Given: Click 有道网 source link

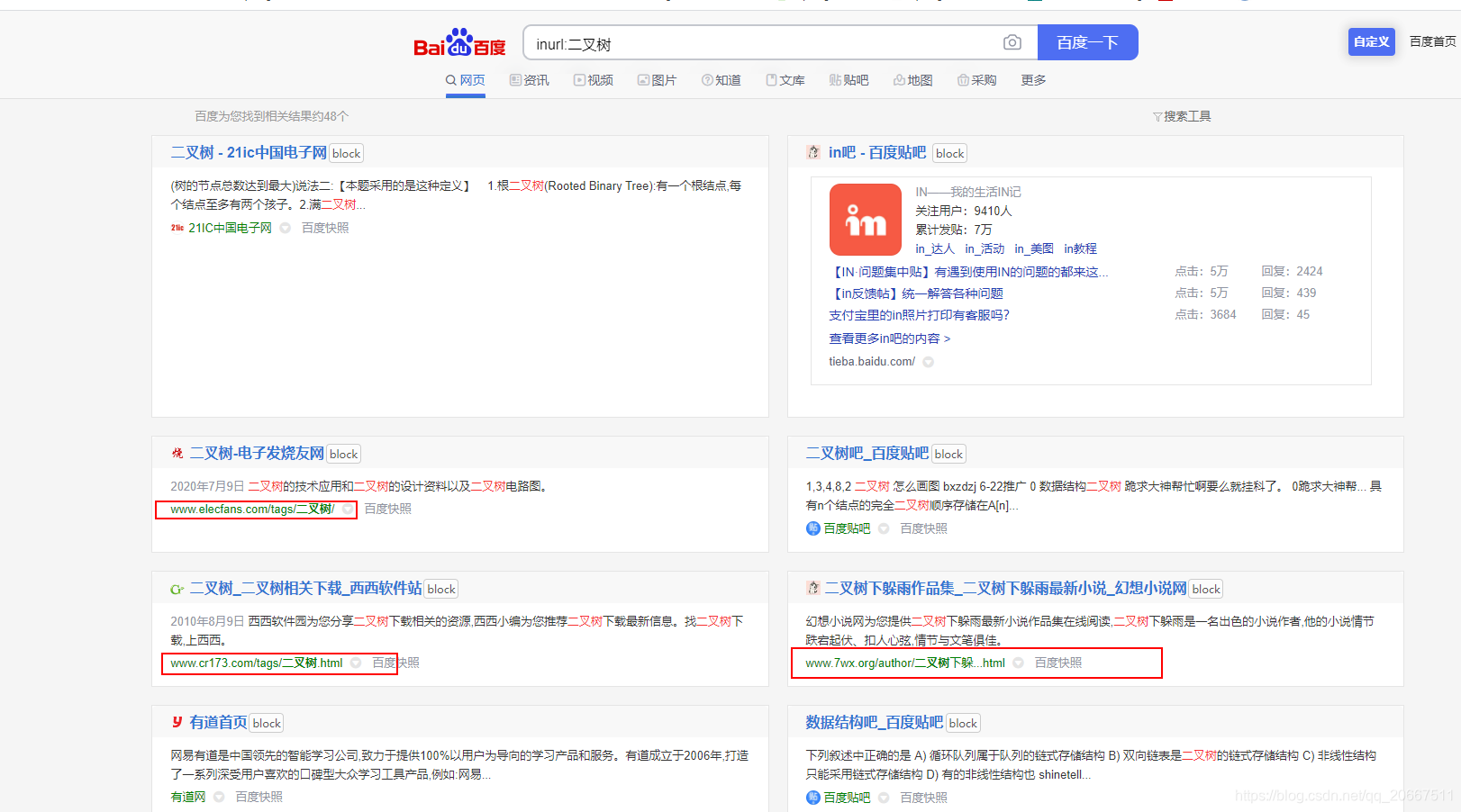Looking at the screenshot, I should tap(188, 797).
